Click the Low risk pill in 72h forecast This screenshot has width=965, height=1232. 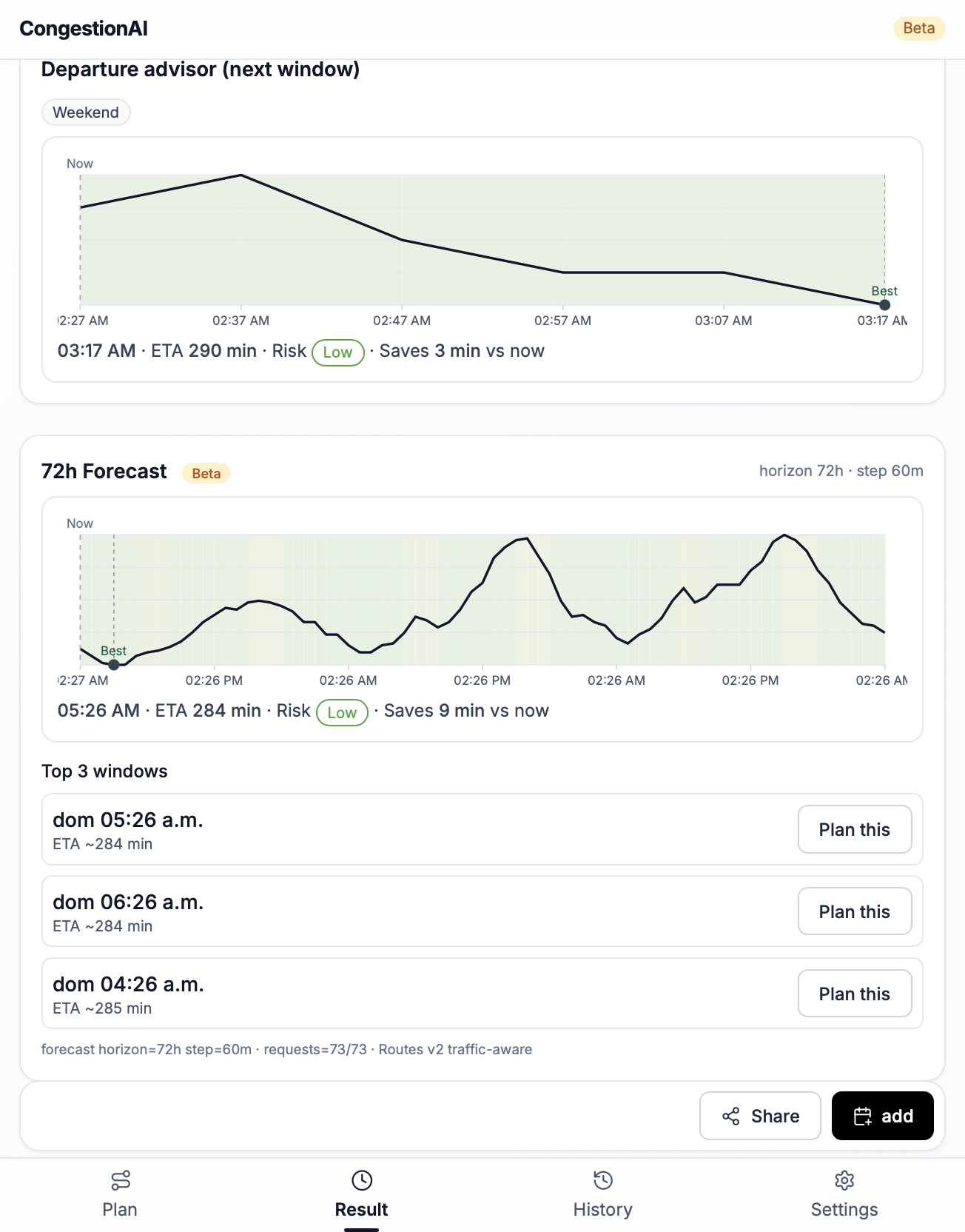click(x=342, y=712)
